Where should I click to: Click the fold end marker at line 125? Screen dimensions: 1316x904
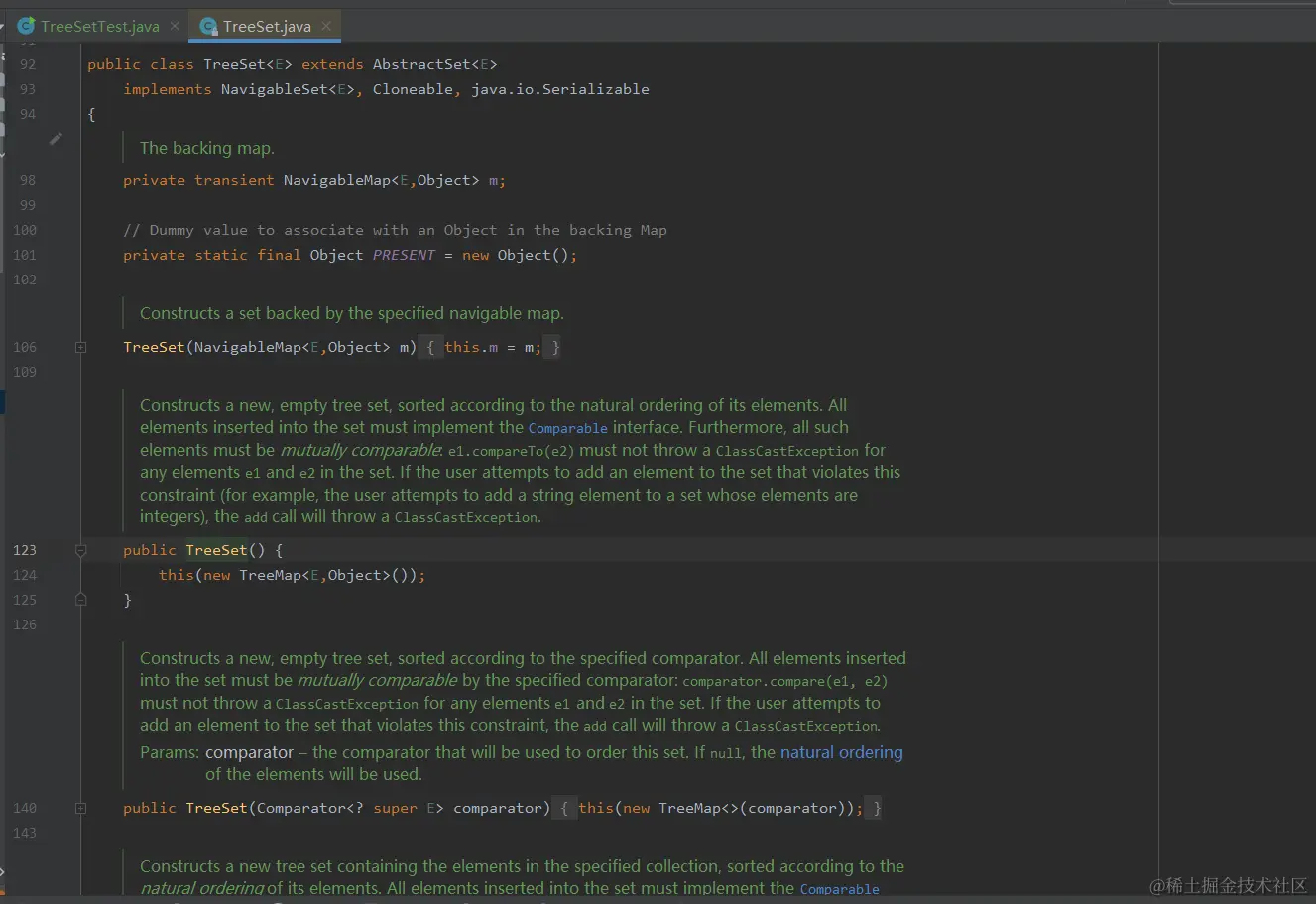point(81,600)
